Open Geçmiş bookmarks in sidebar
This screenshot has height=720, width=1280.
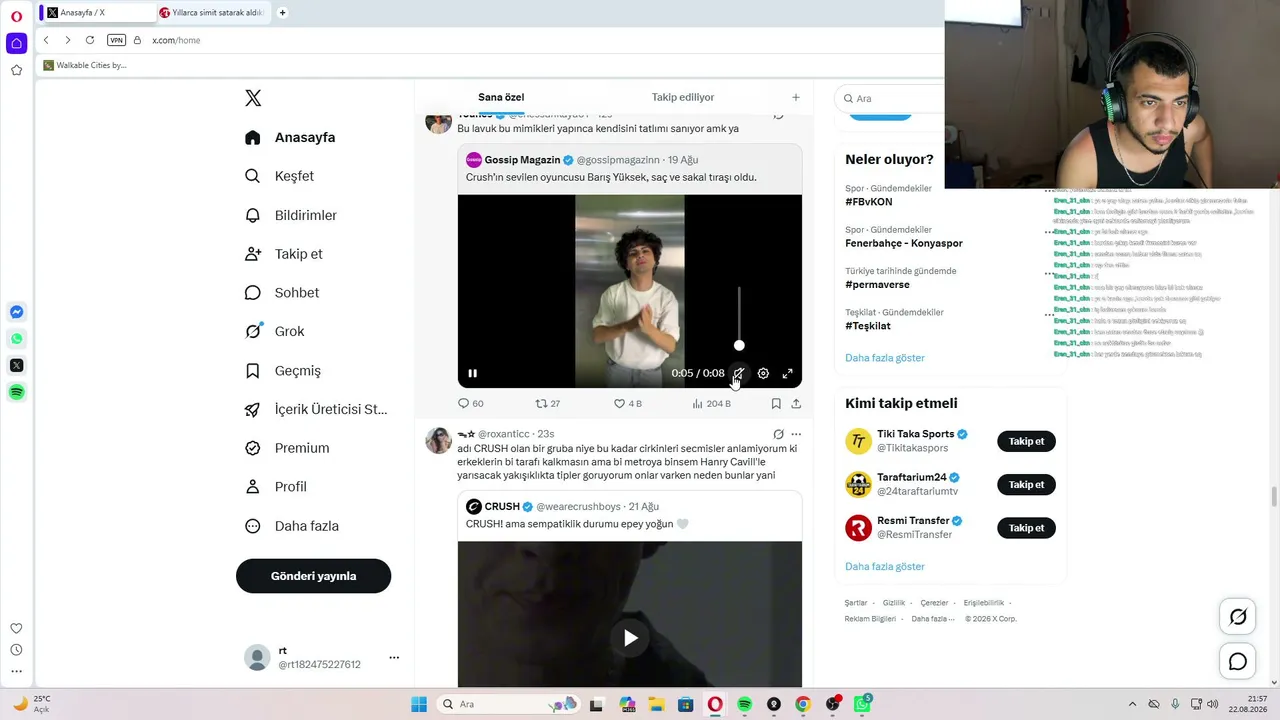coord(283,371)
